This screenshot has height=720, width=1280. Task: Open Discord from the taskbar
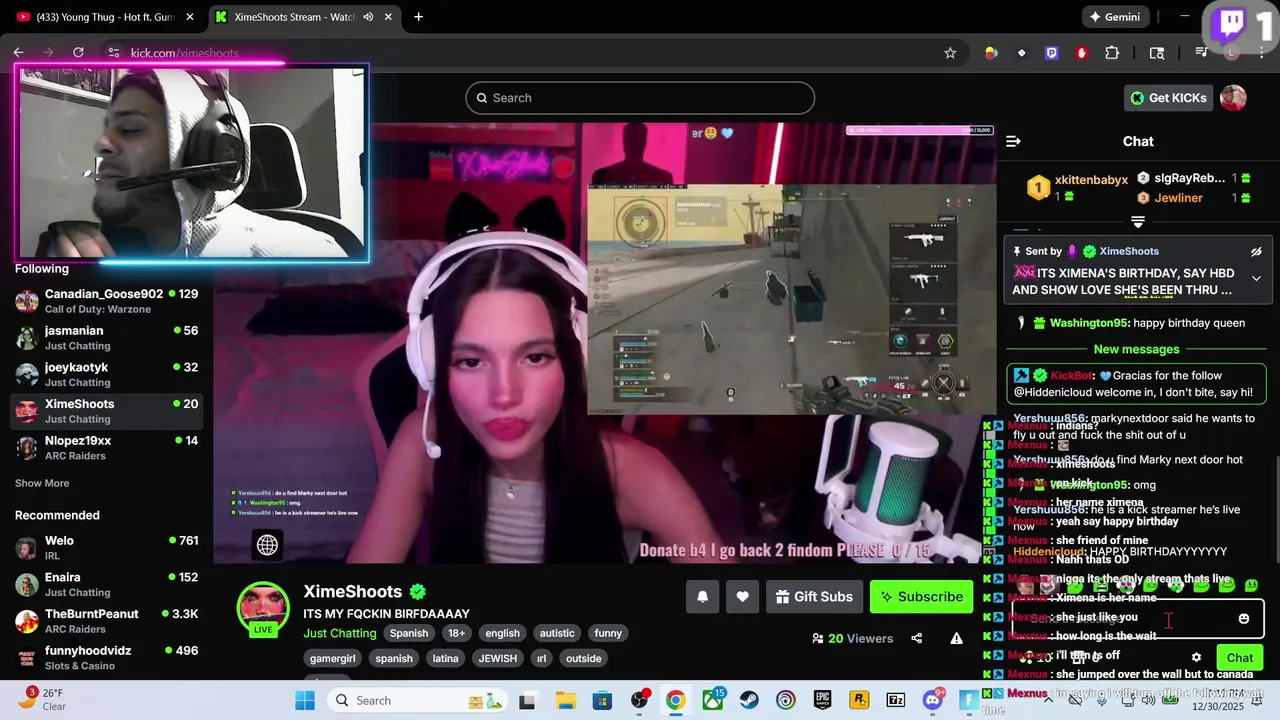933,700
